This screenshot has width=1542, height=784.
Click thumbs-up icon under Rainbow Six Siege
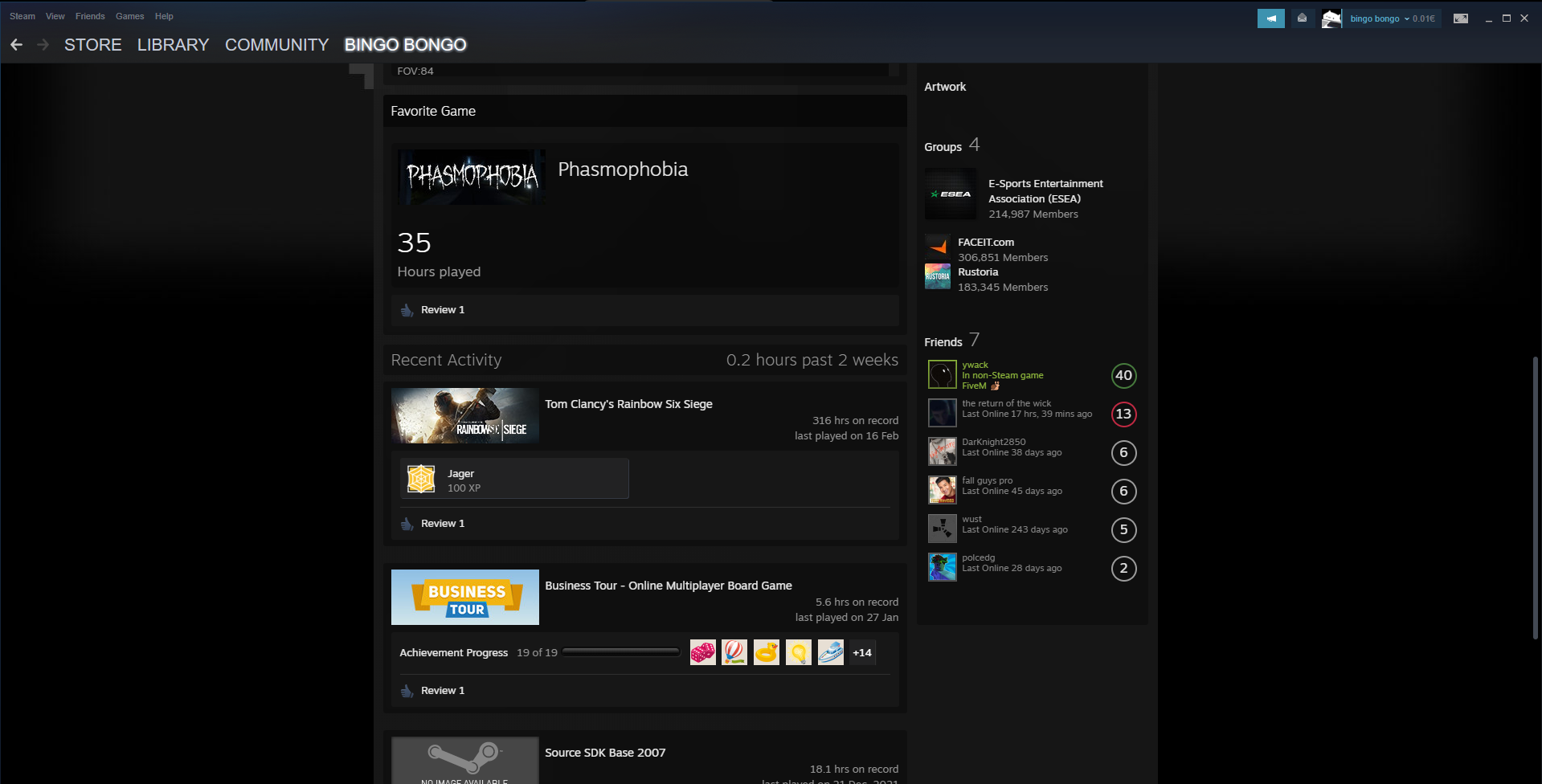[x=407, y=524]
